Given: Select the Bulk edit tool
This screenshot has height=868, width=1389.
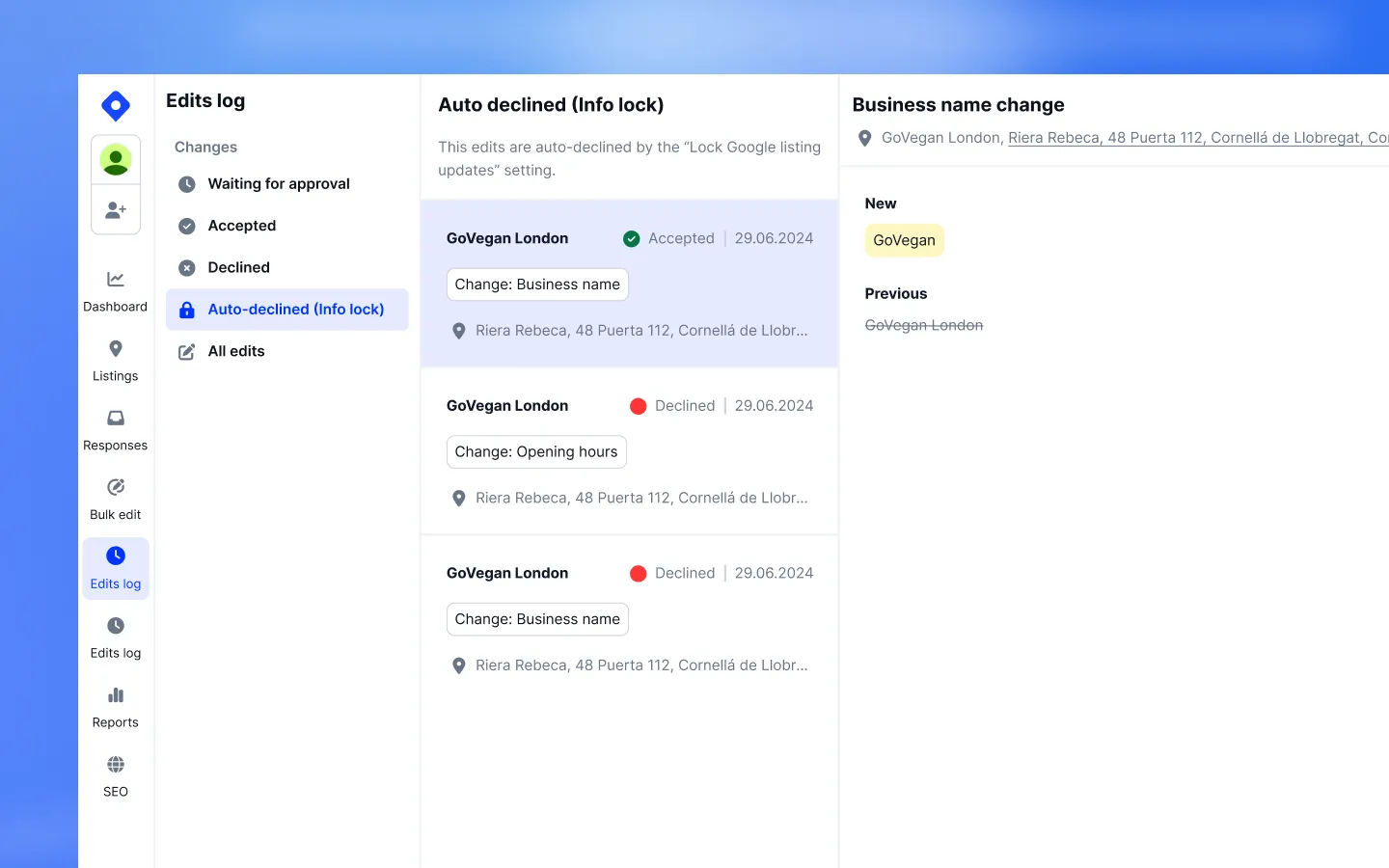Looking at the screenshot, I should pyautogui.click(x=115, y=499).
